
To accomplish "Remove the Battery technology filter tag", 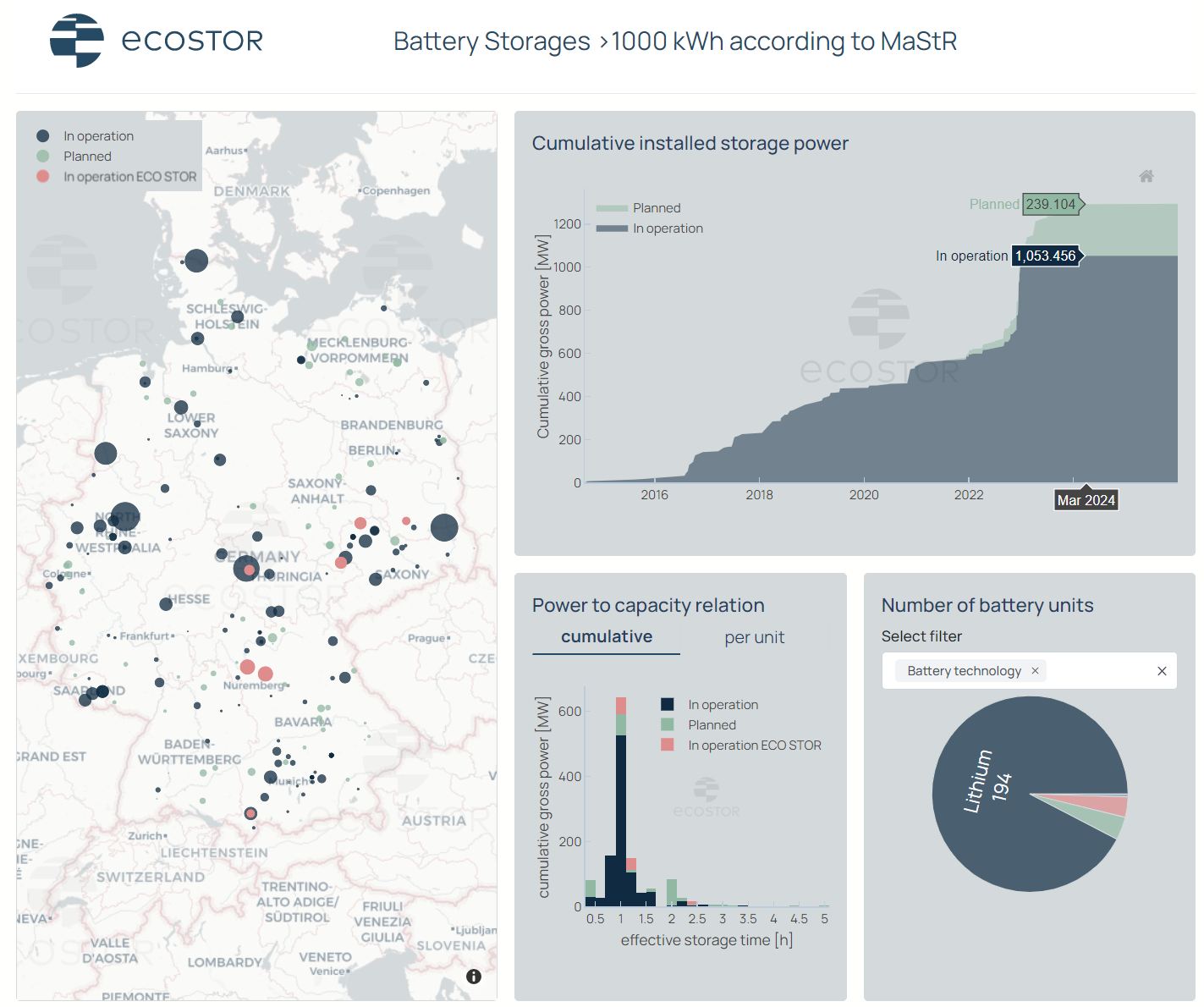I will 1035,670.
